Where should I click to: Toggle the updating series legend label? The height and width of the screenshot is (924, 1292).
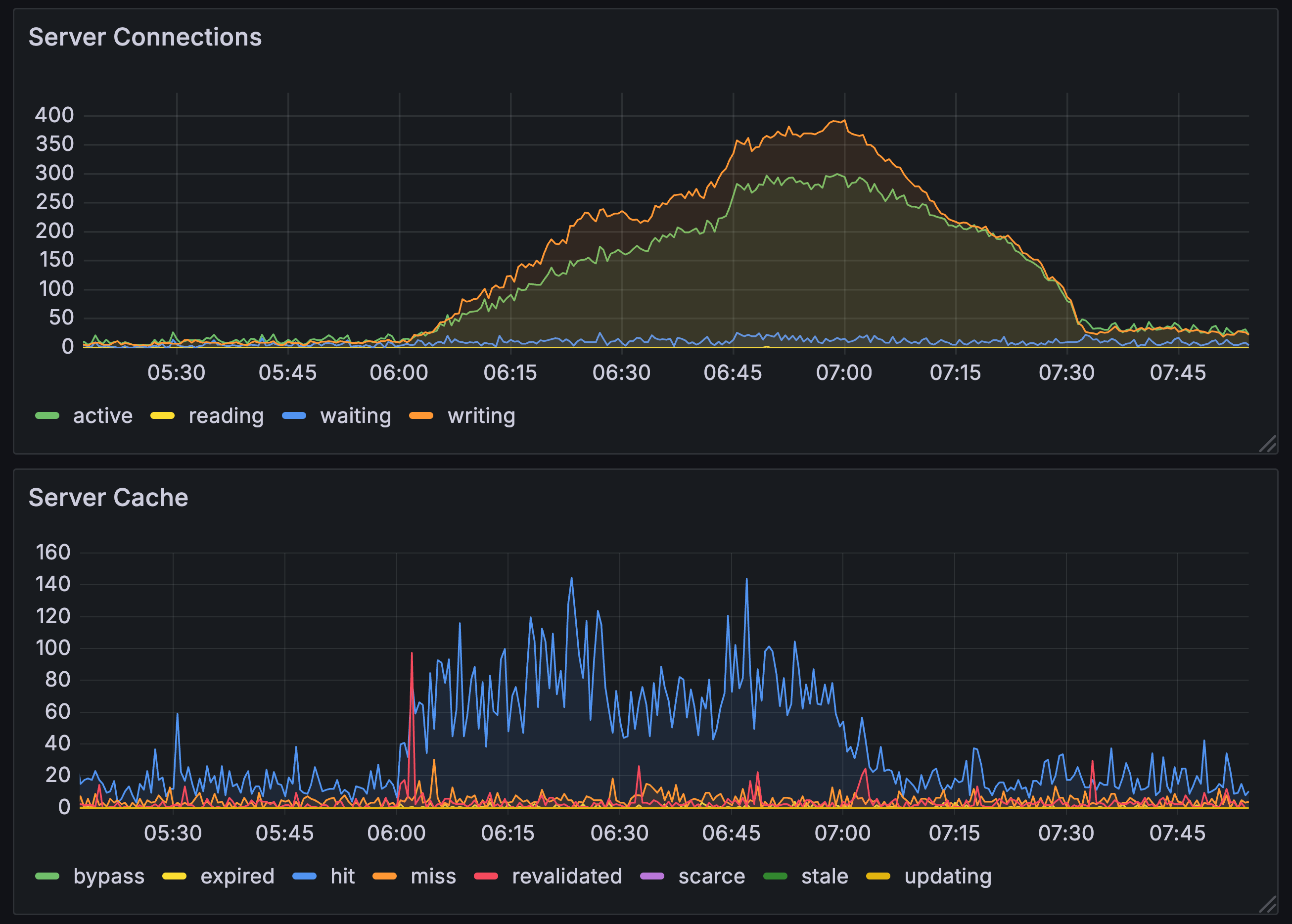[948, 876]
